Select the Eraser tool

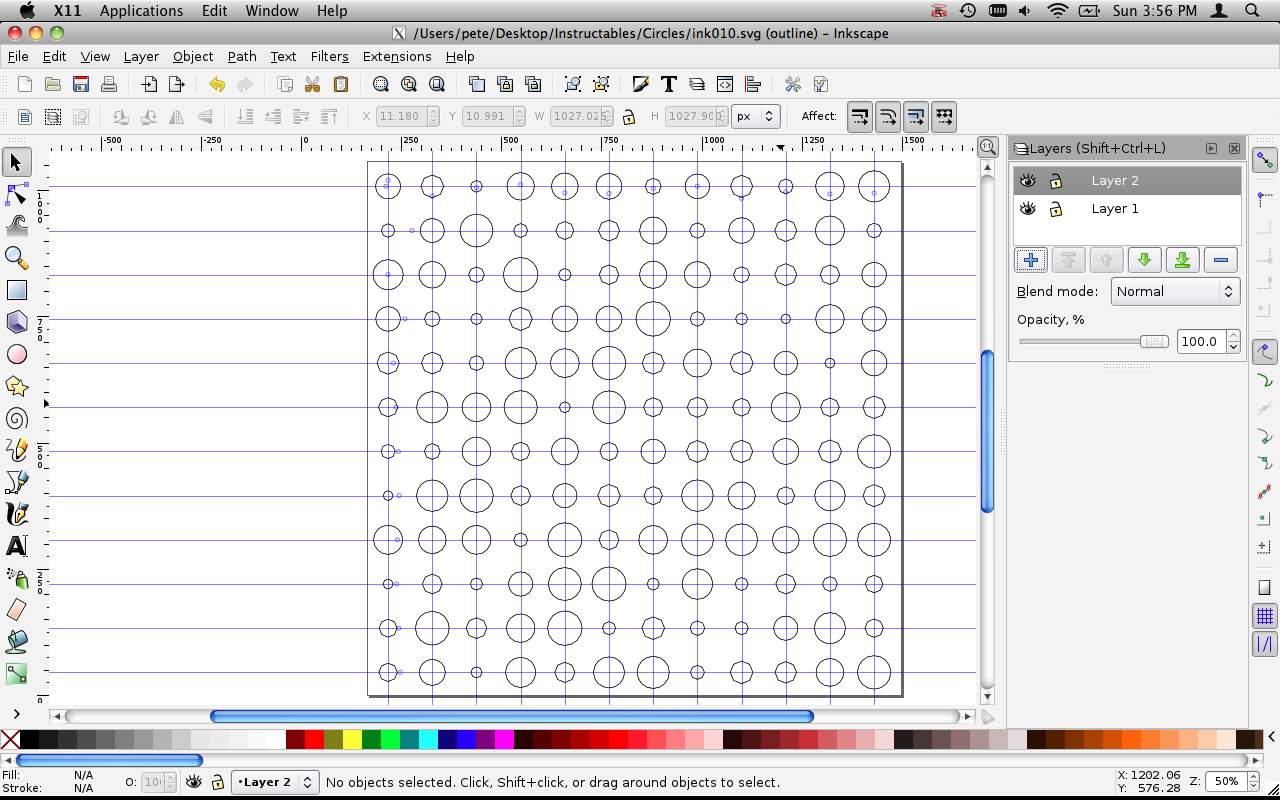(x=16, y=610)
